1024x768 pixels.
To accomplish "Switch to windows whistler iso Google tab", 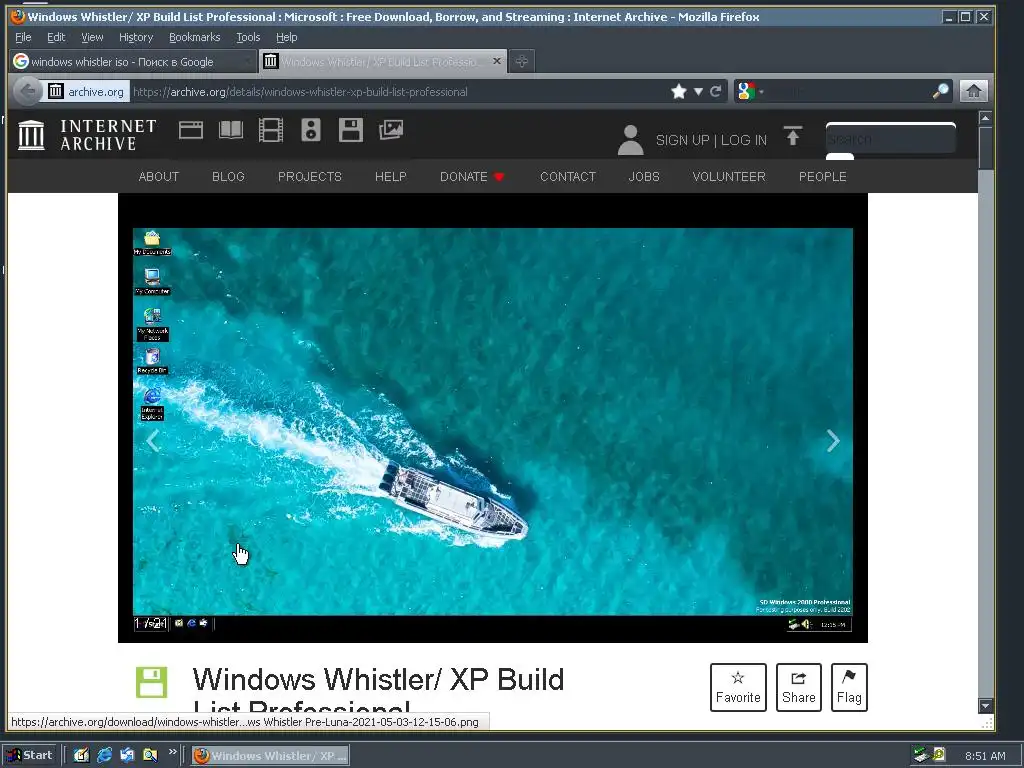I will pyautogui.click(x=133, y=61).
